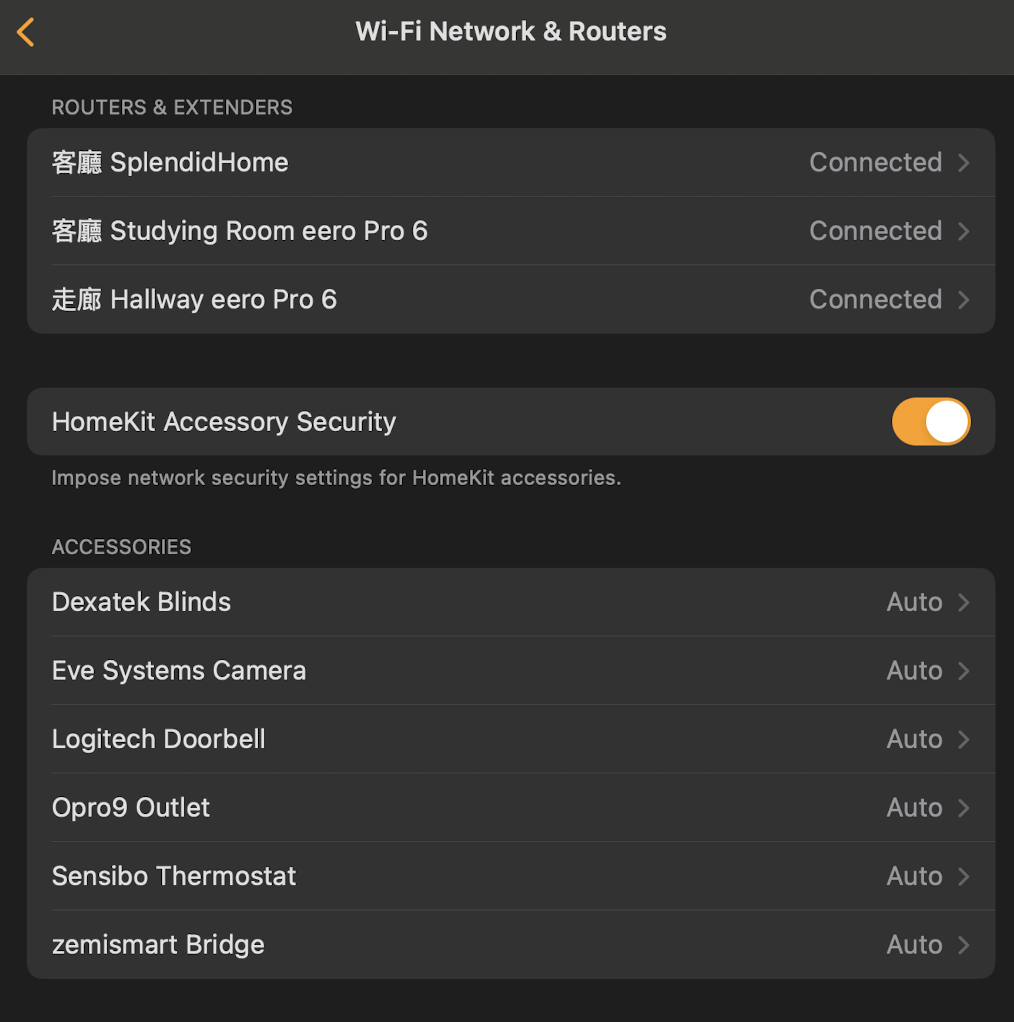Click chevron beside Studying Room eero status

(964, 231)
